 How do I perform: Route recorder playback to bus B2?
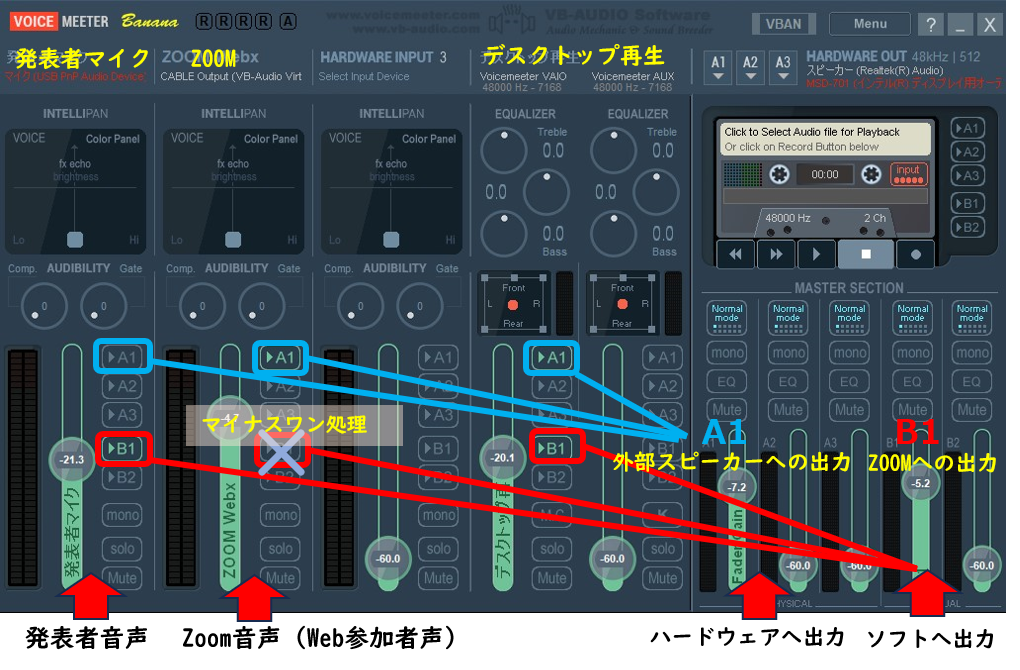(x=967, y=227)
